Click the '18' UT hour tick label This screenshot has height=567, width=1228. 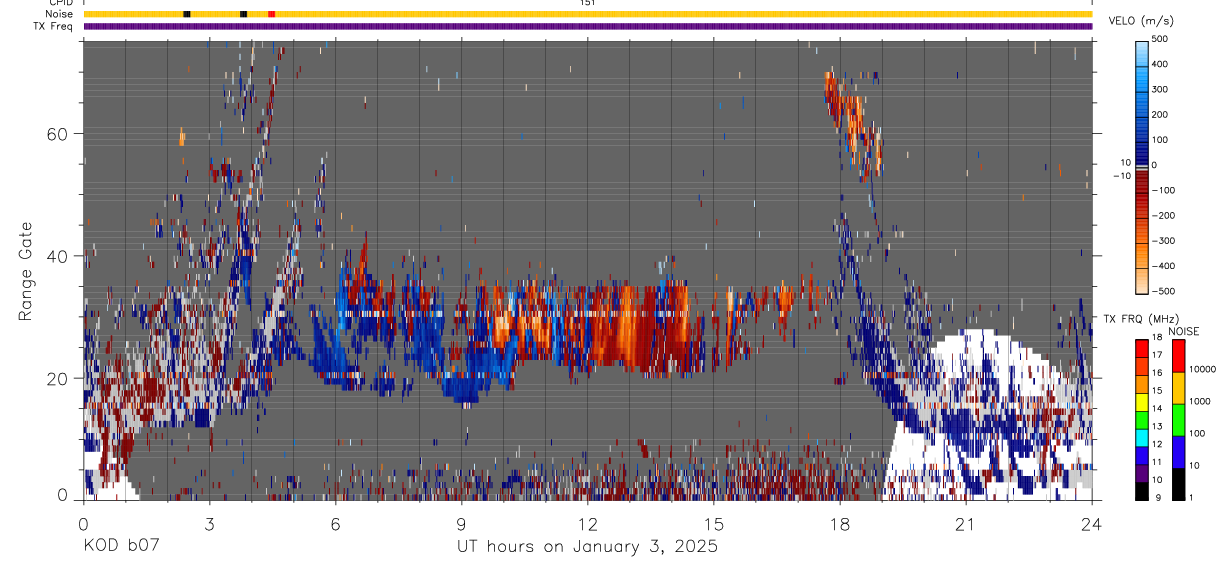point(839,523)
